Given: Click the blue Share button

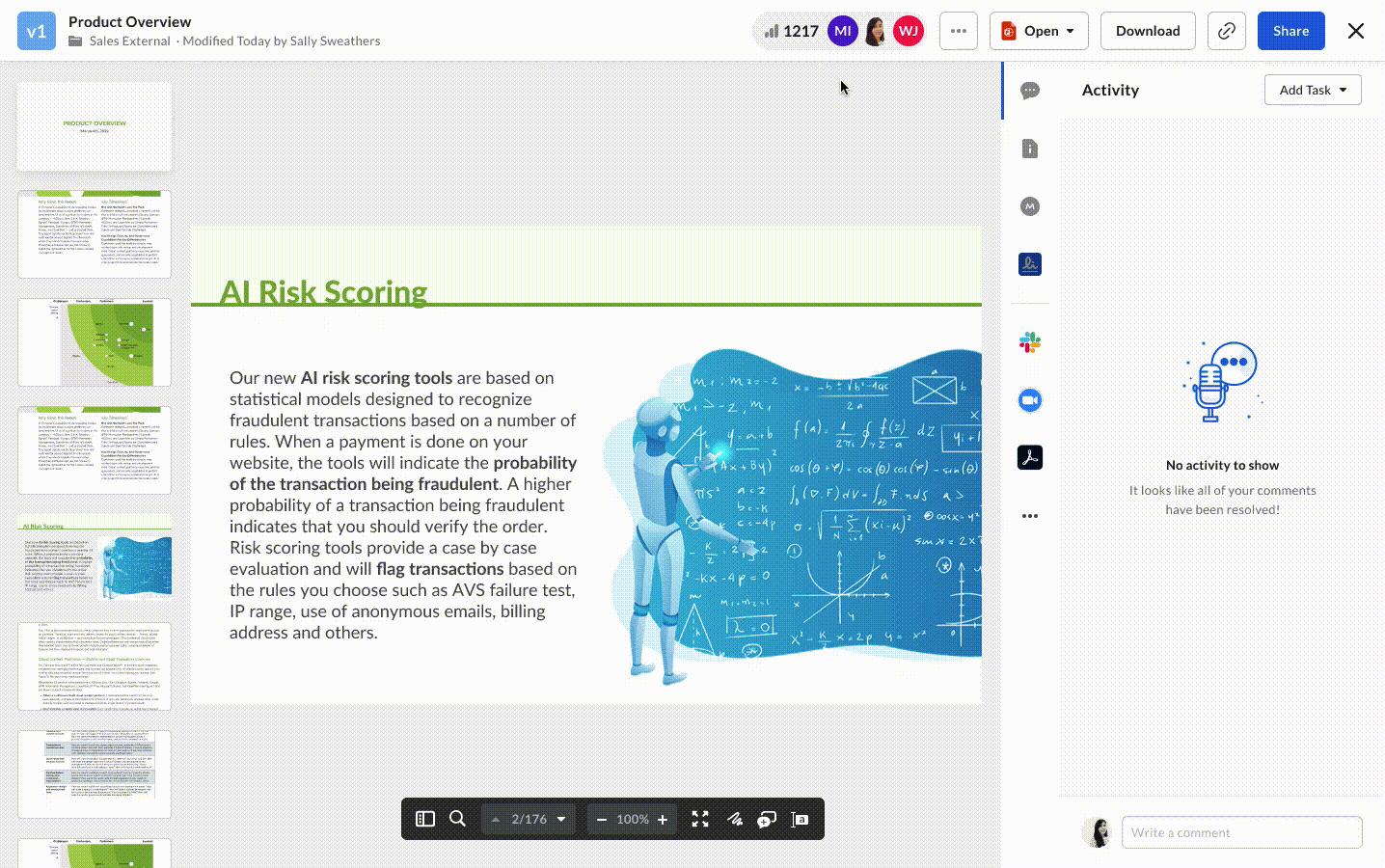Looking at the screenshot, I should 1290,31.
